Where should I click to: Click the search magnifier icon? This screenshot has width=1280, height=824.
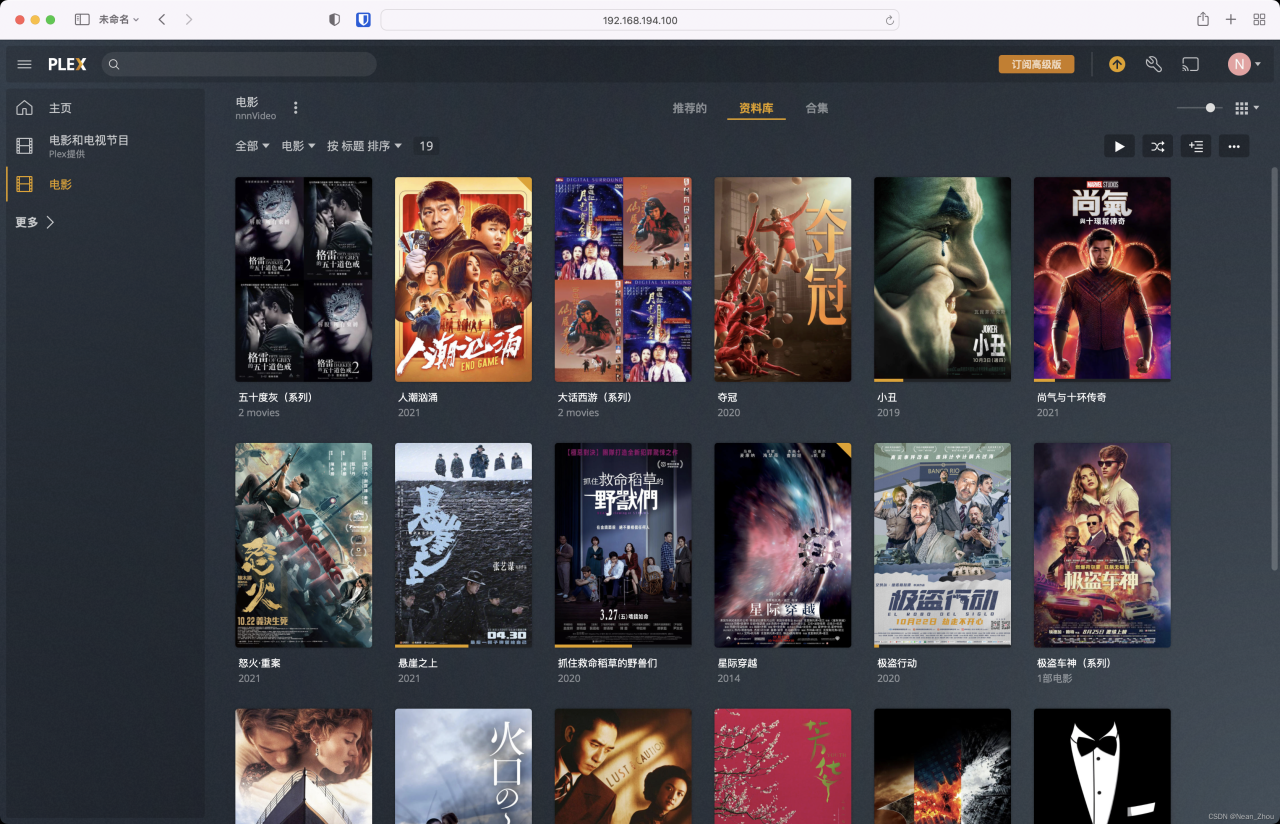(x=114, y=64)
